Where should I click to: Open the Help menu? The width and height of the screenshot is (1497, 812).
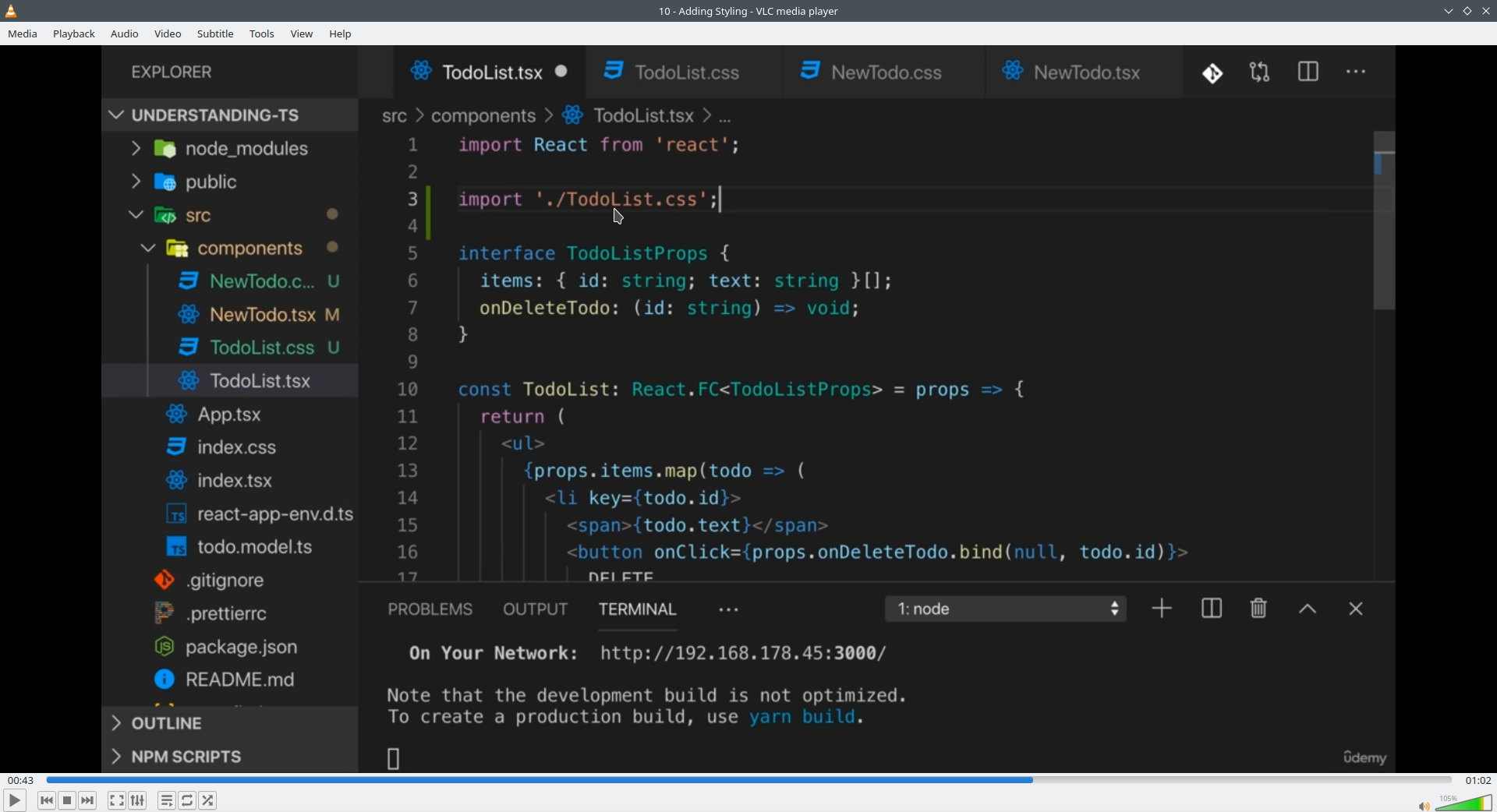pos(341,34)
